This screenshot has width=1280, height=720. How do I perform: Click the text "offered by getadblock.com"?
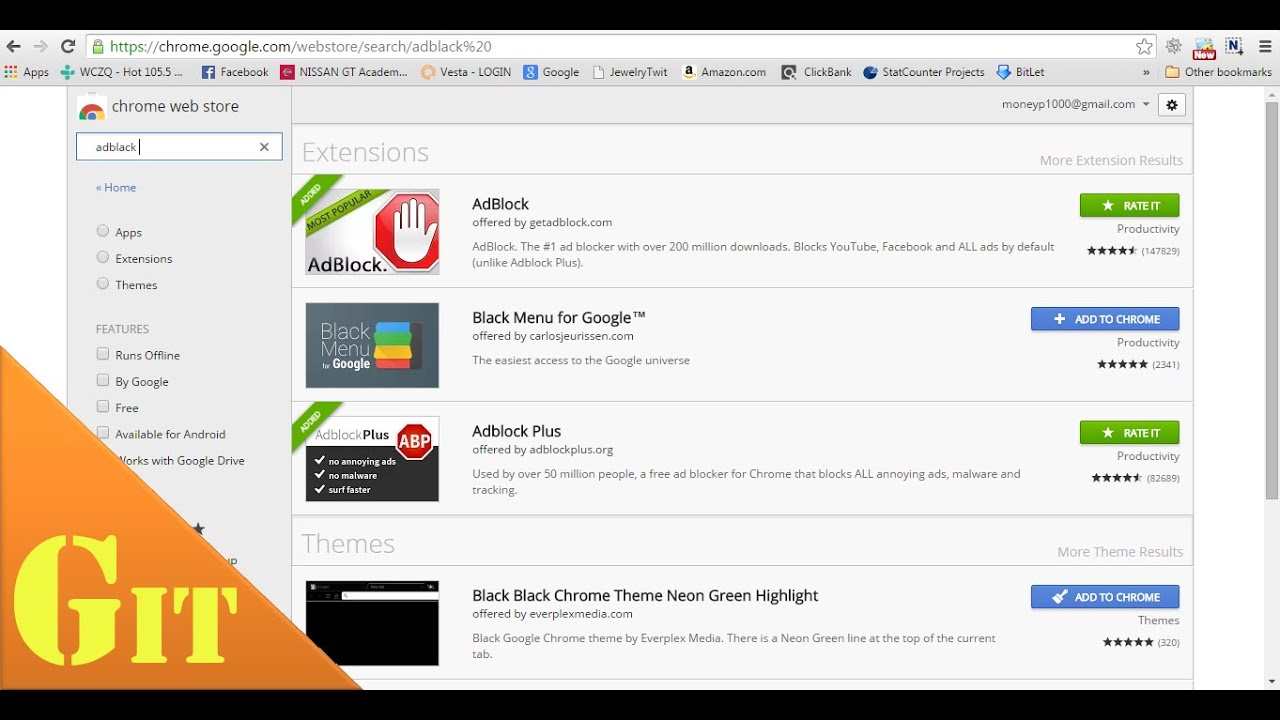click(x=542, y=222)
